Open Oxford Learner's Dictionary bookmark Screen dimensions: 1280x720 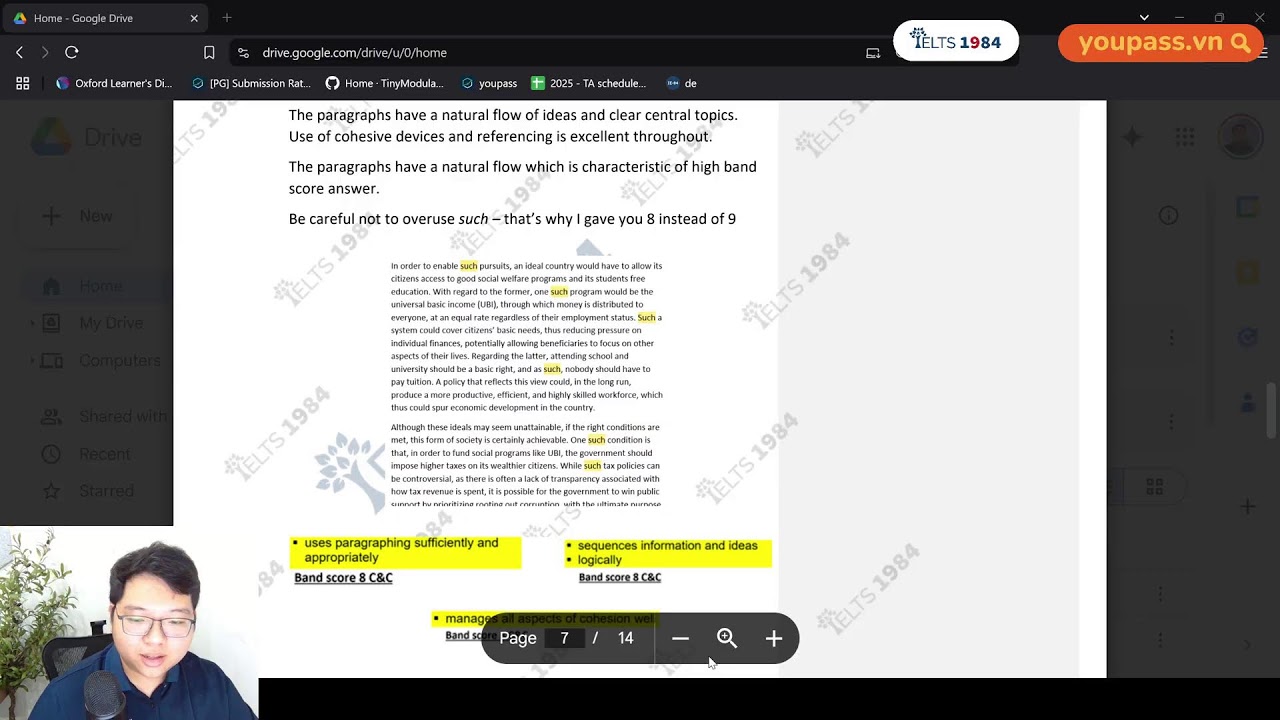point(114,83)
